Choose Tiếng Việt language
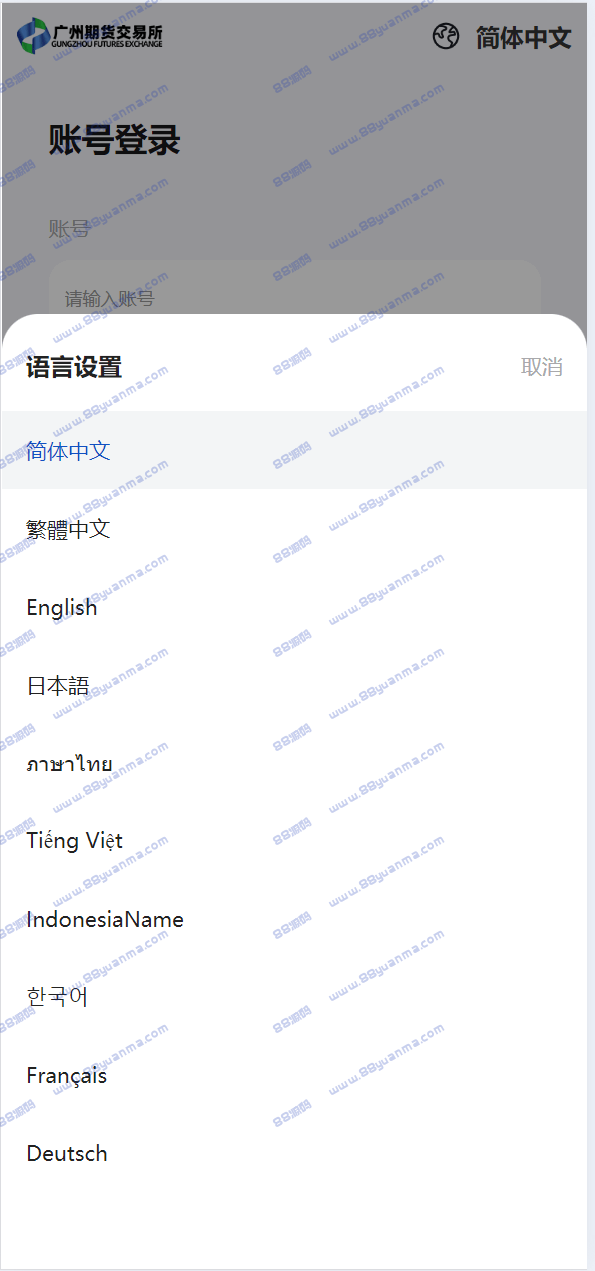Viewport: 595px width, 1271px height. (x=294, y=841)
